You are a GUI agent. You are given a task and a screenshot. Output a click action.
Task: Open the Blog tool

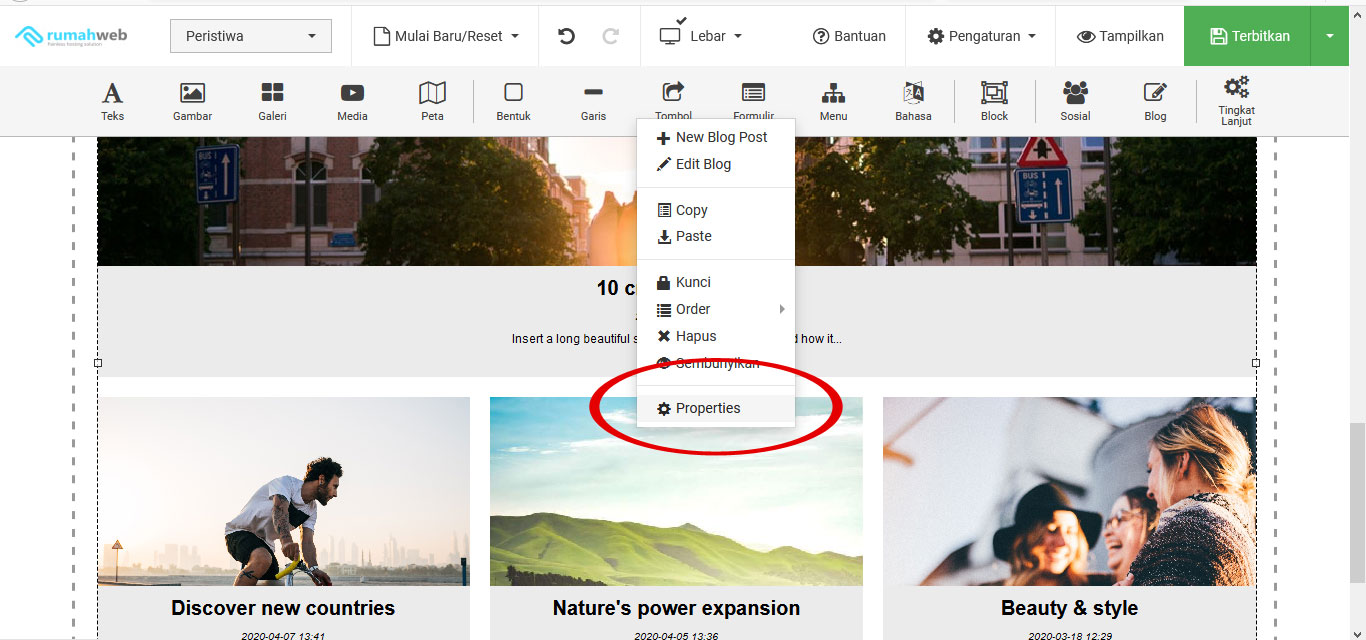(x=1155, y=102)
